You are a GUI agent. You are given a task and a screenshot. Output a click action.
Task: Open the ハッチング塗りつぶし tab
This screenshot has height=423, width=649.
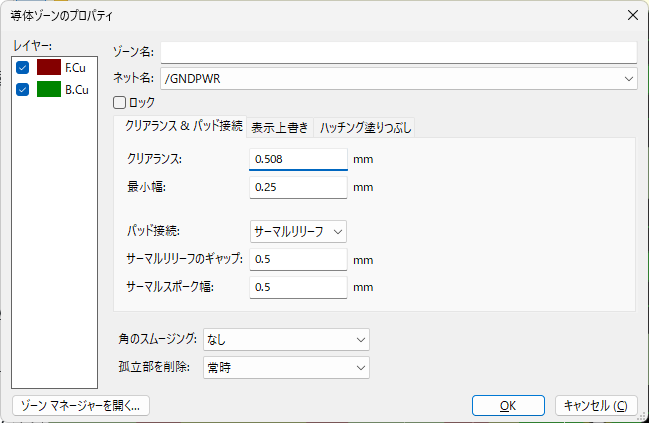tap(364, 127)
